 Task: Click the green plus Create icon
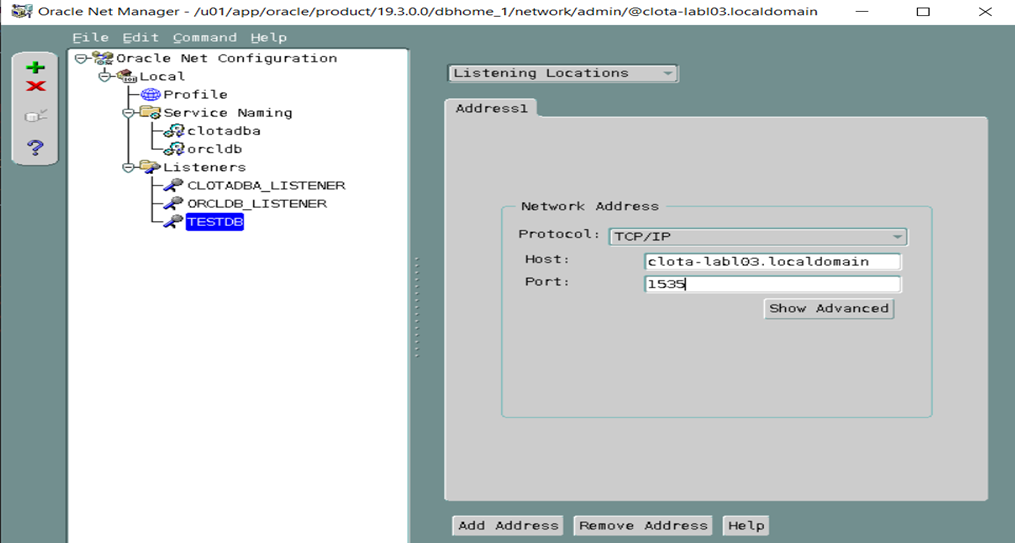tap(36, 67)
